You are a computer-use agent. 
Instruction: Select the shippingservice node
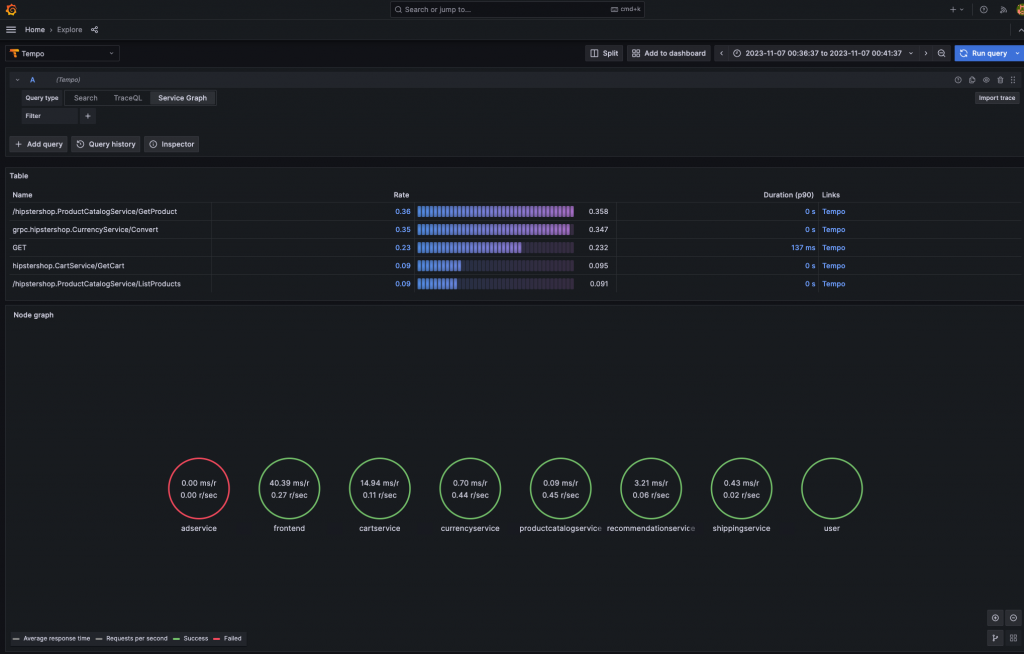(741, 489)
